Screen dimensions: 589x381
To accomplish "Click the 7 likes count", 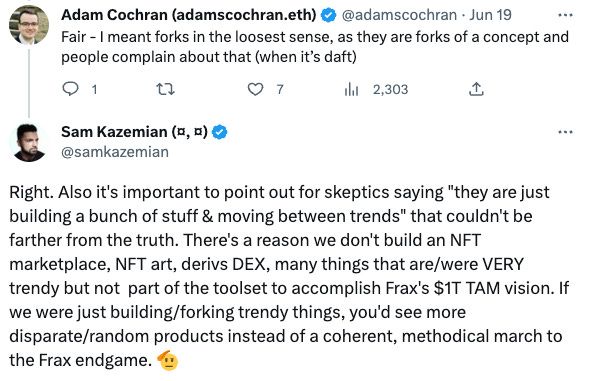I will [x=280, y=89].
